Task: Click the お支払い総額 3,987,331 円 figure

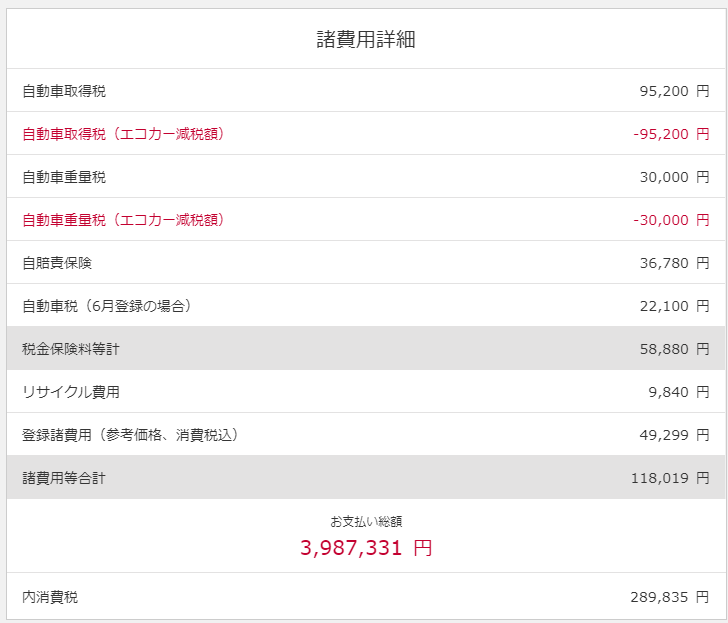Action: pos(366,548)
